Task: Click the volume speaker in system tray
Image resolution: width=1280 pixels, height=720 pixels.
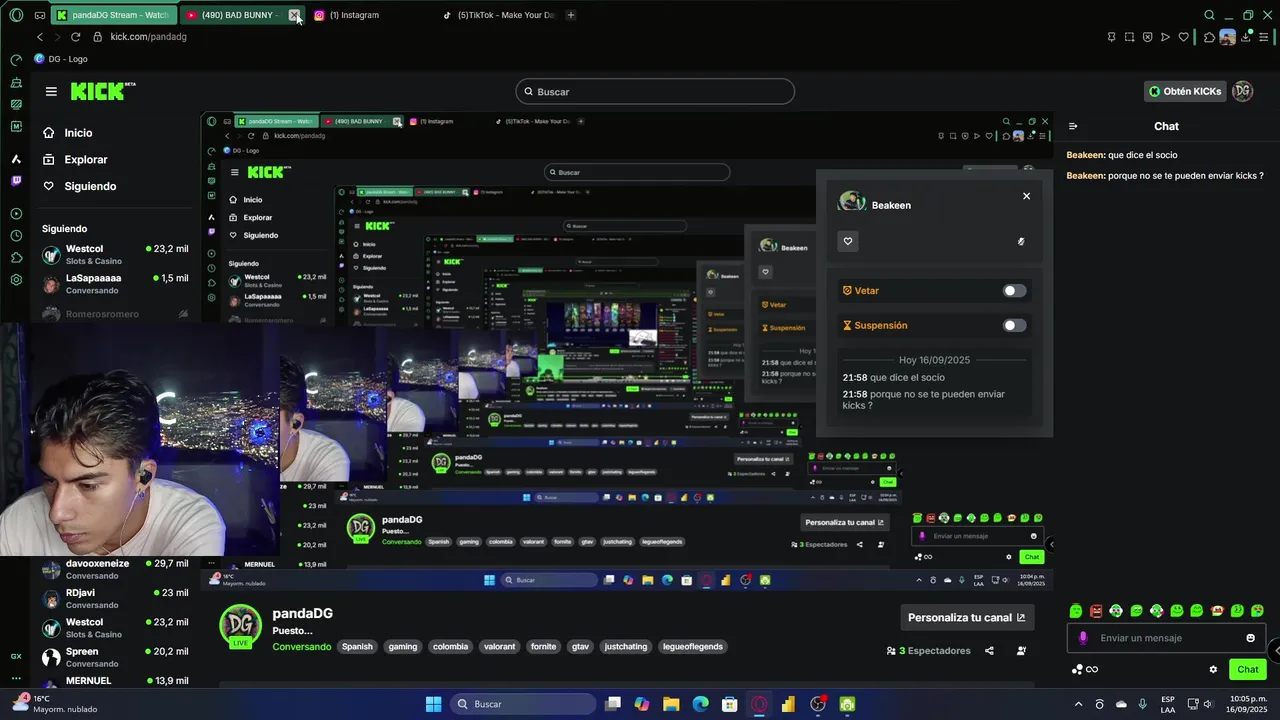Action: 1210,704
